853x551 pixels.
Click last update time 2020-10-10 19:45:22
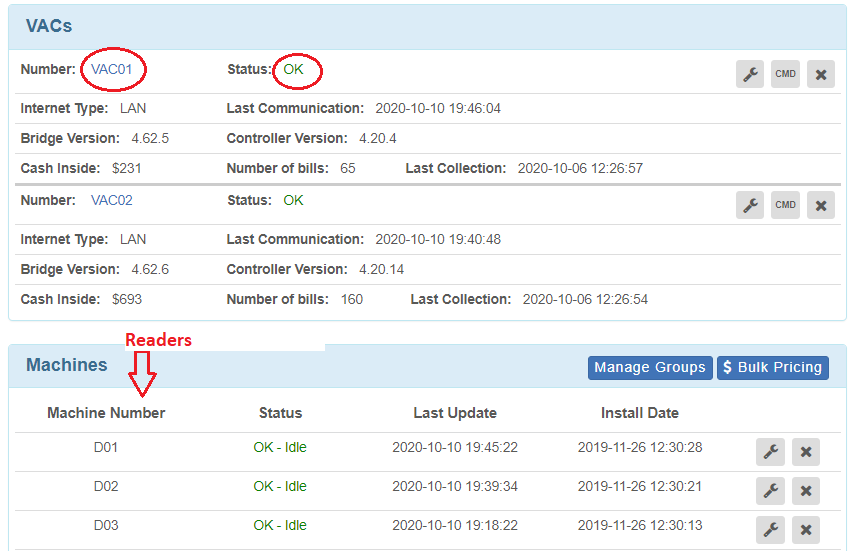(x=455, y=447)
